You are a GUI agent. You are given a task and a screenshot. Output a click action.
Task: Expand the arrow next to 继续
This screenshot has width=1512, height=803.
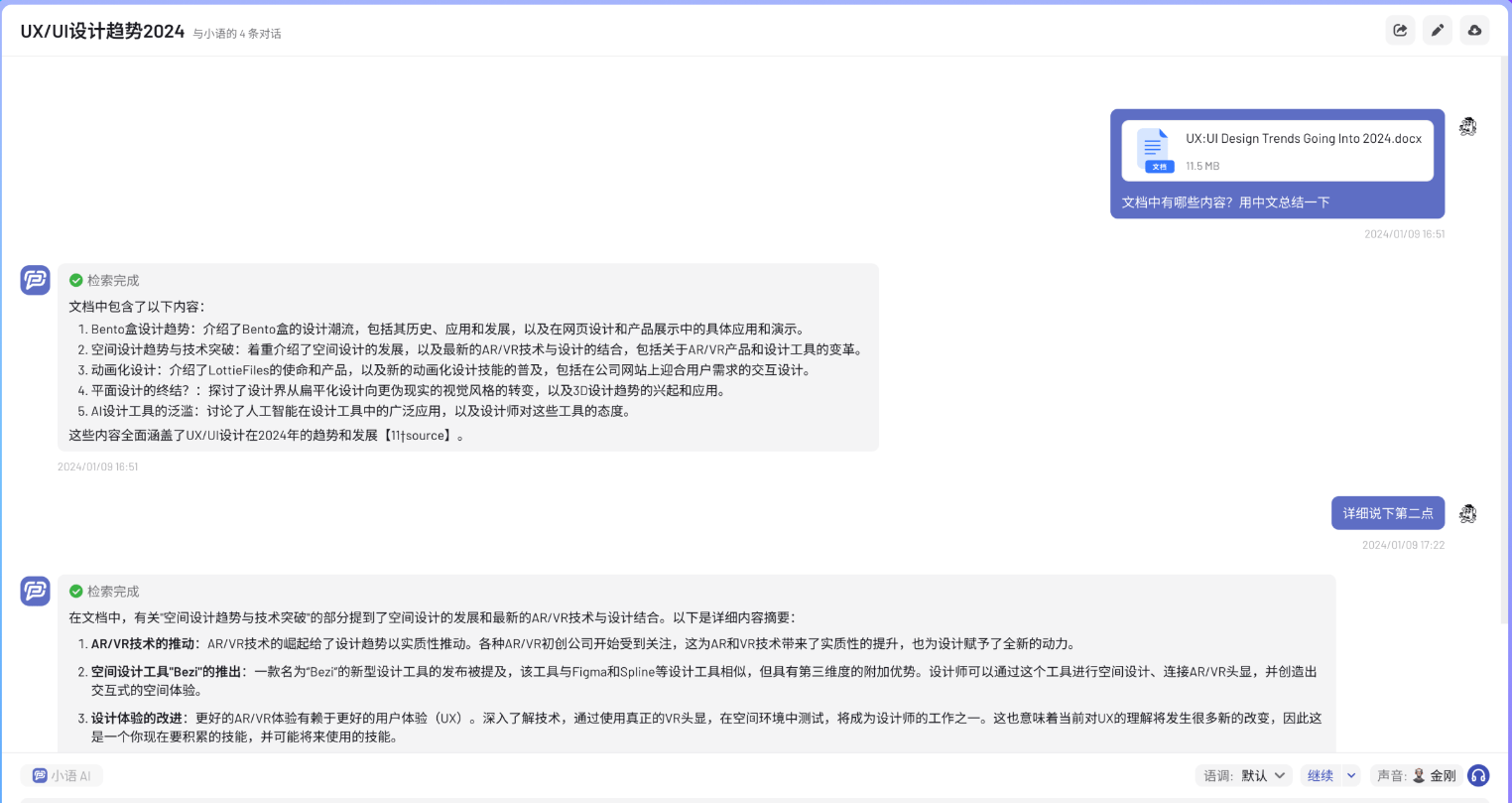(1351, 775)
